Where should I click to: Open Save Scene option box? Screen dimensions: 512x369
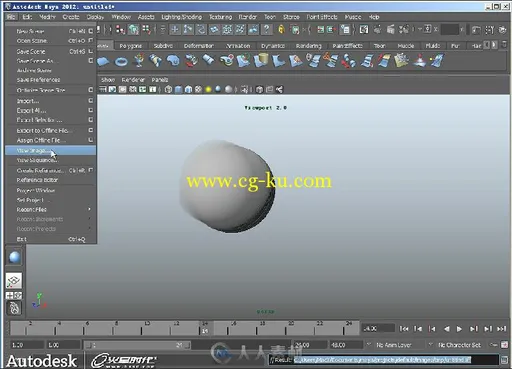91,51
